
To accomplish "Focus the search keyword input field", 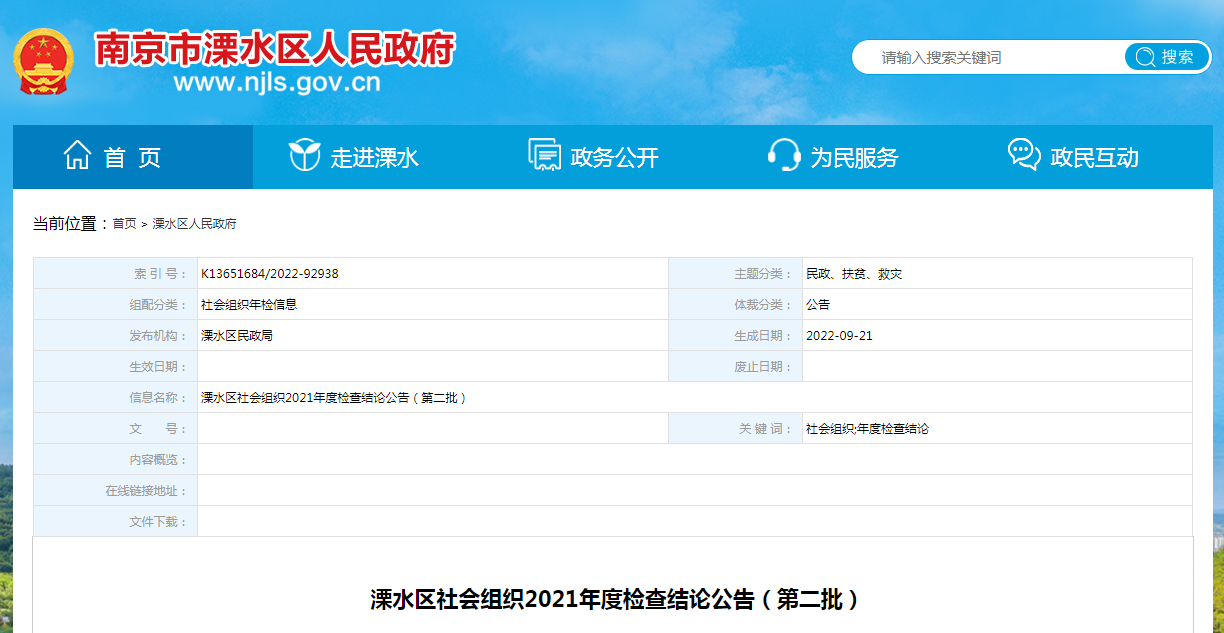I will pos(990,58).
